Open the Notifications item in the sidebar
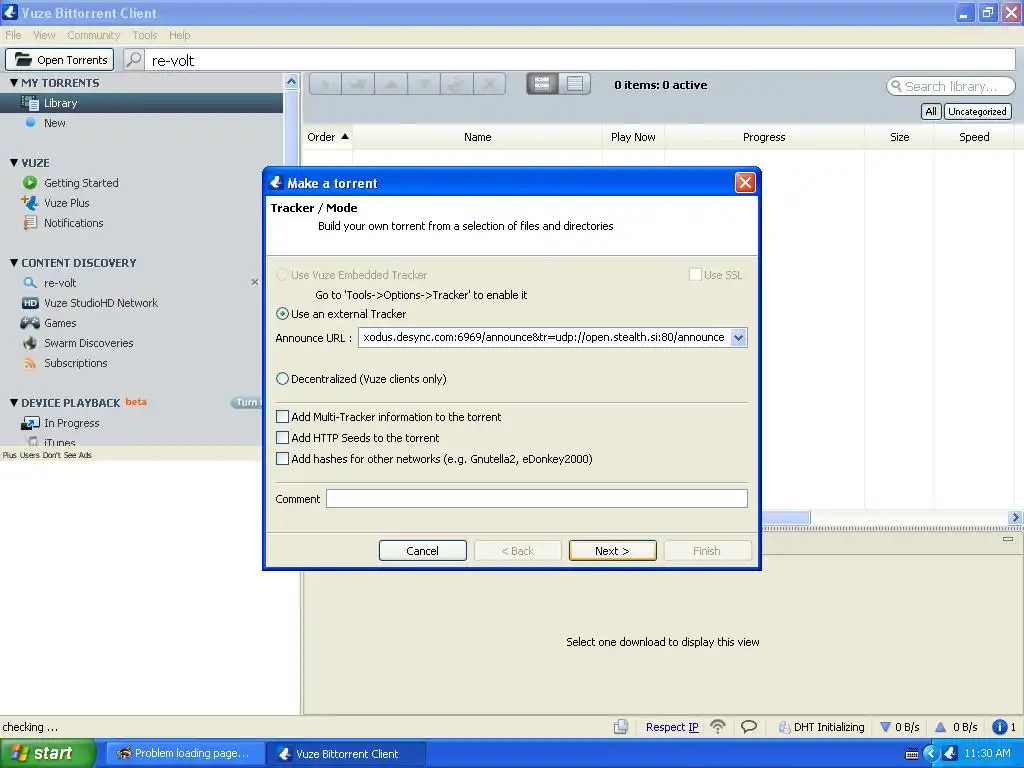The height and width of the screenshot is (768, 1024). (73, 223)
